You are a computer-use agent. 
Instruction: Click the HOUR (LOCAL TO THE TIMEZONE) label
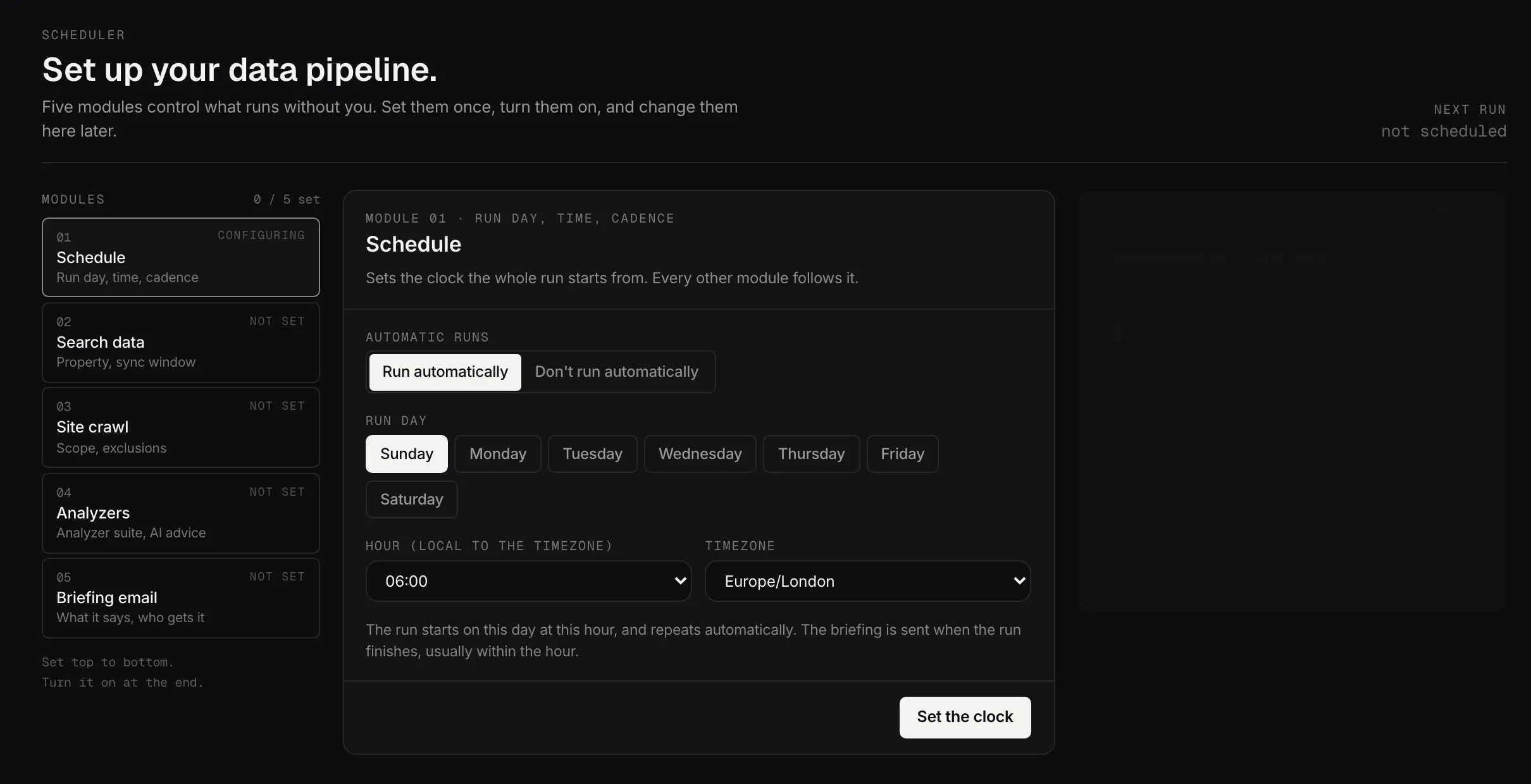(x=489, y=546)
